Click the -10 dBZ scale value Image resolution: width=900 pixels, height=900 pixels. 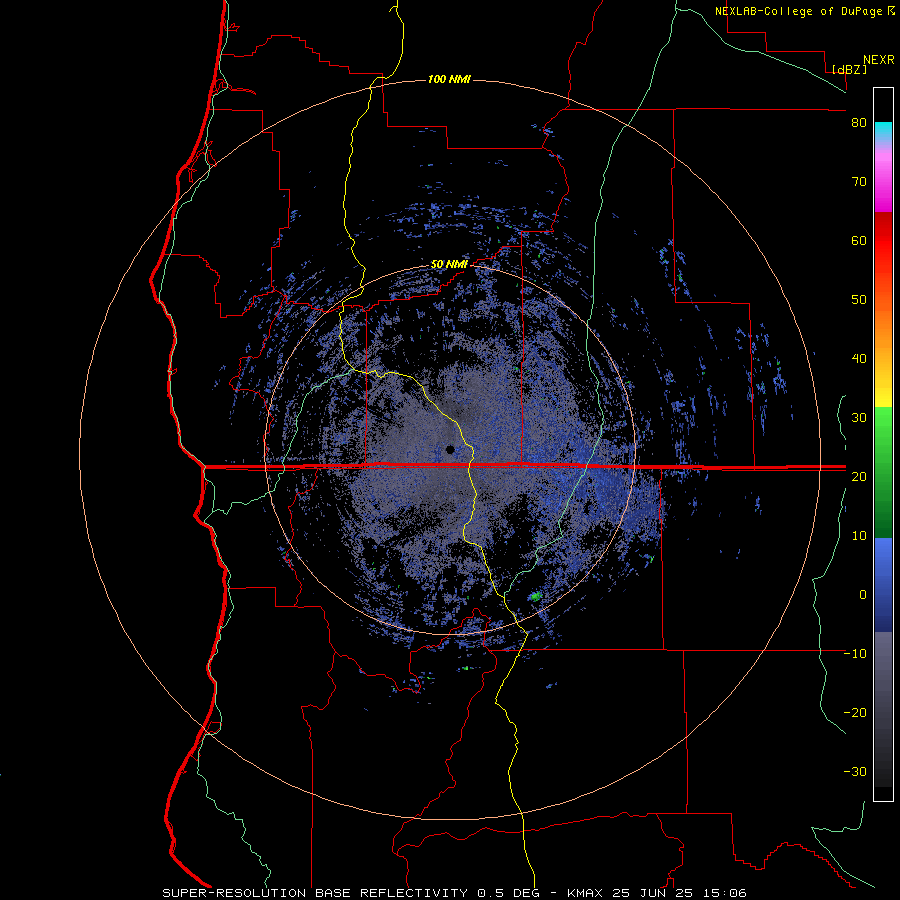pyautogui.click(x=855, y=654)
